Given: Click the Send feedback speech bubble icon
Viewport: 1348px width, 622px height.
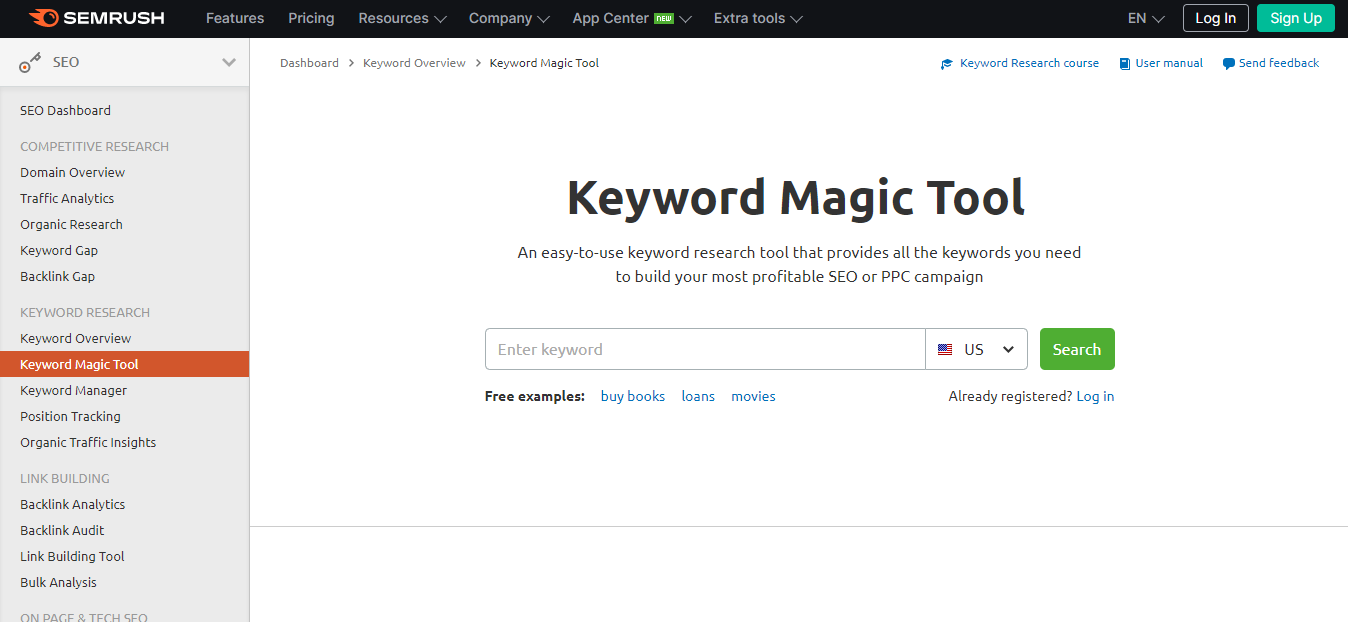Looking at the screenshot, I should 1228,64.
